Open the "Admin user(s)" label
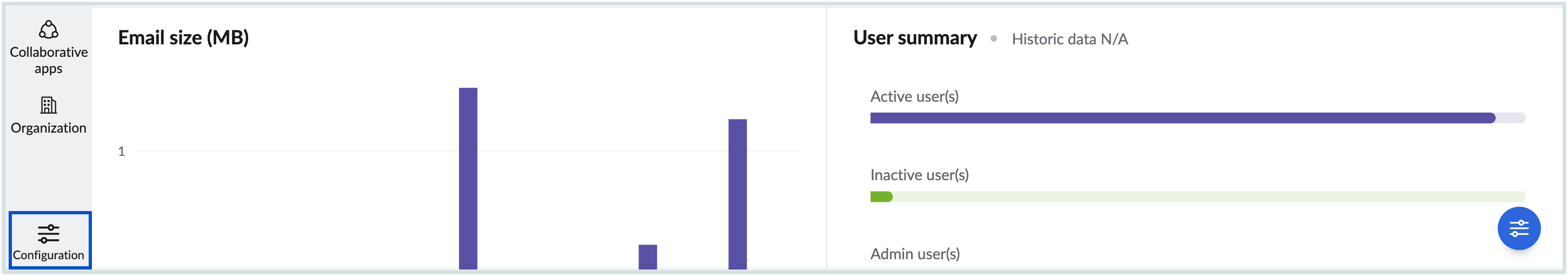The height and width of the screenshot is (276, 1568). pyautogui.click(x=915, y=253)
